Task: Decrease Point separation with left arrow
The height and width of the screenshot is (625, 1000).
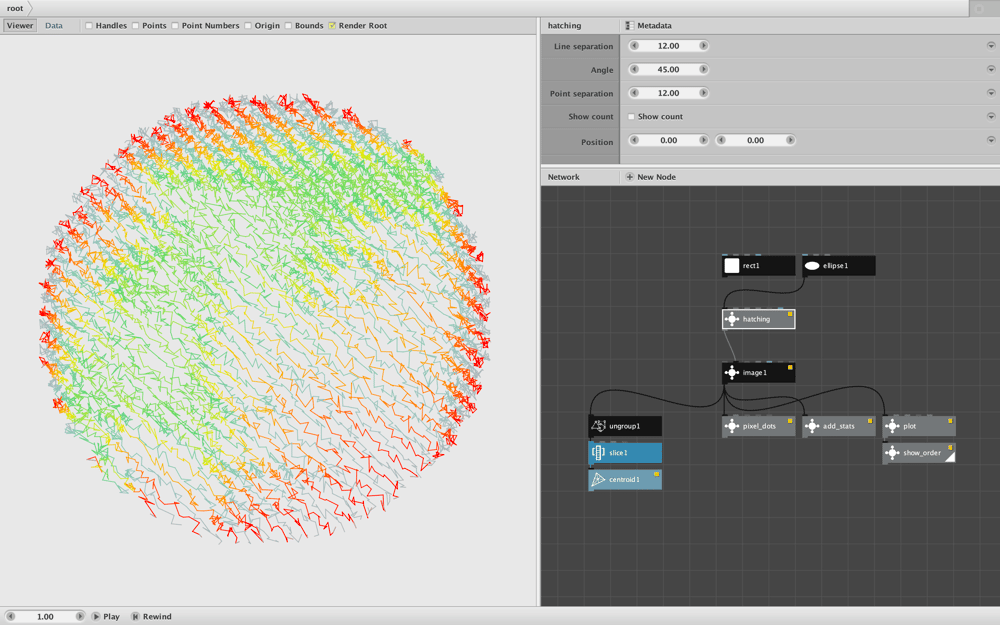Action: tap(634, 93)
